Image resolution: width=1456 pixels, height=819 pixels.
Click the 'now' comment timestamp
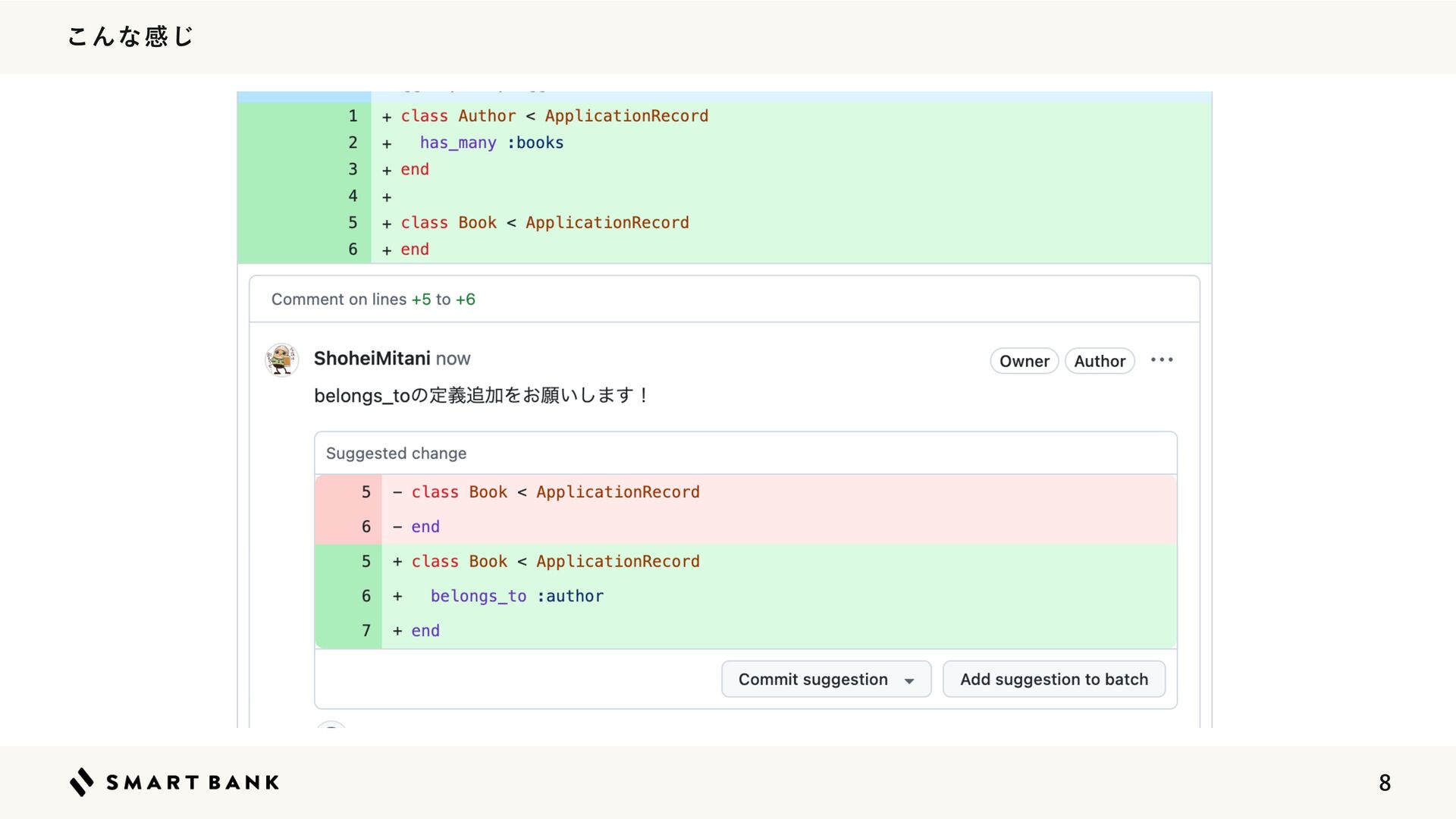453,359
